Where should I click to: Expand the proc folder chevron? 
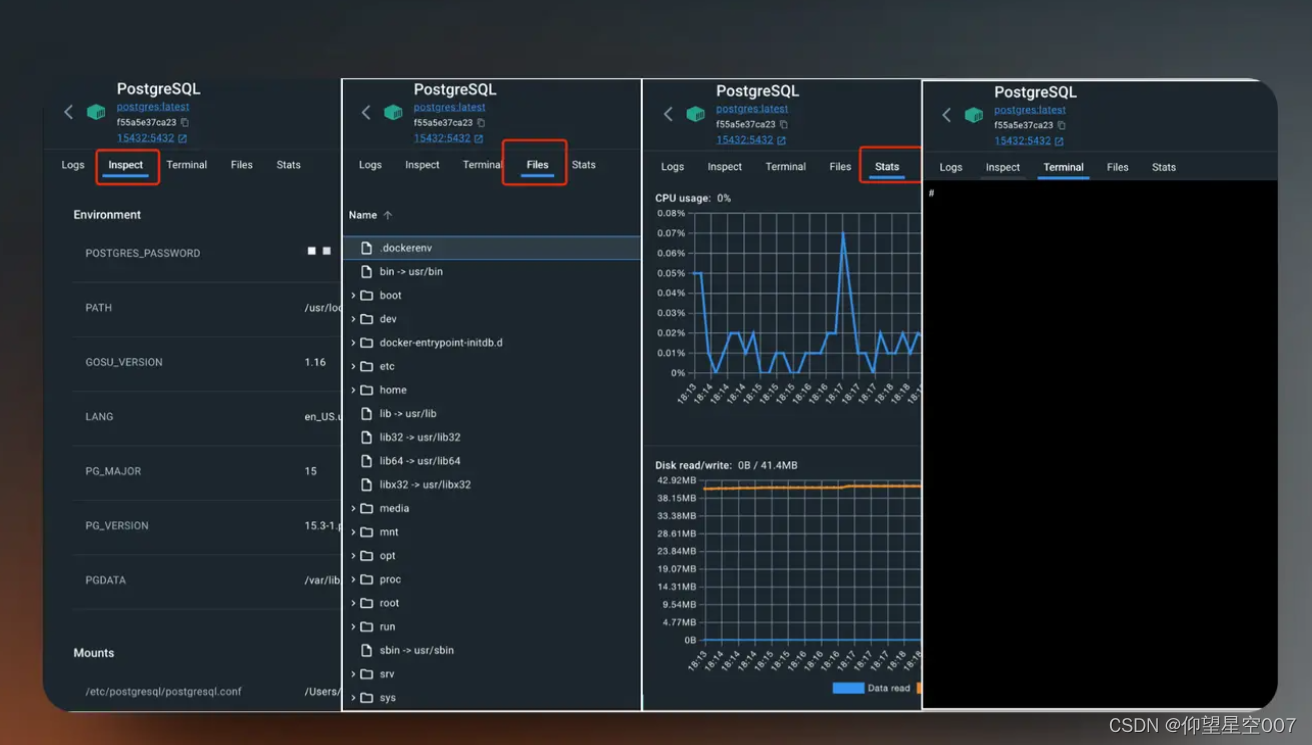tap(353, 579)
